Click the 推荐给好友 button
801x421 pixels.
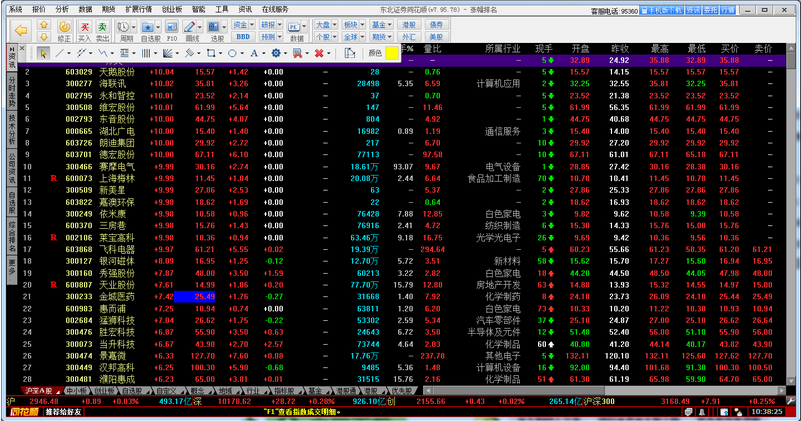[x=63, y=412]
